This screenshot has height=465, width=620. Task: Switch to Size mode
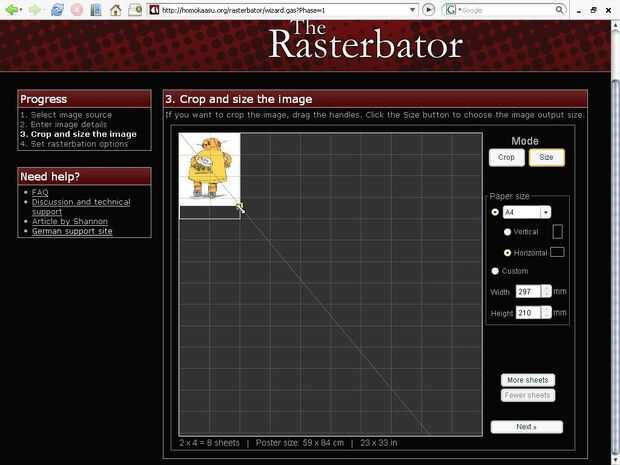546,157
